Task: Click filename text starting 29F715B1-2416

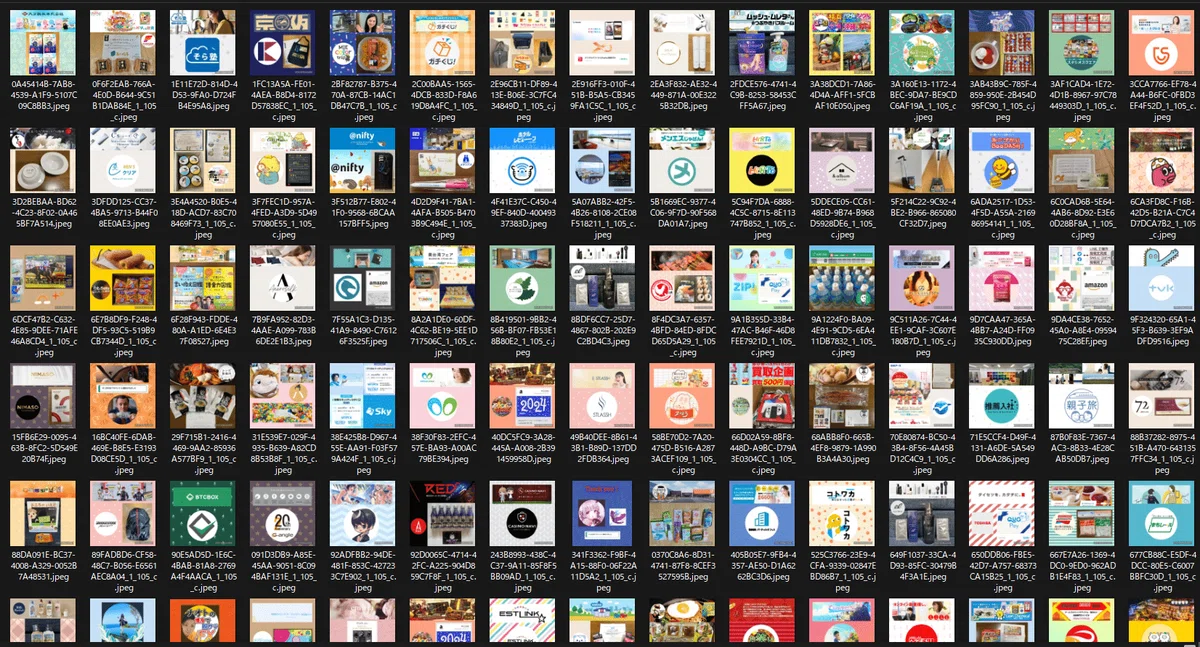Action: click(x=203, y=453)
